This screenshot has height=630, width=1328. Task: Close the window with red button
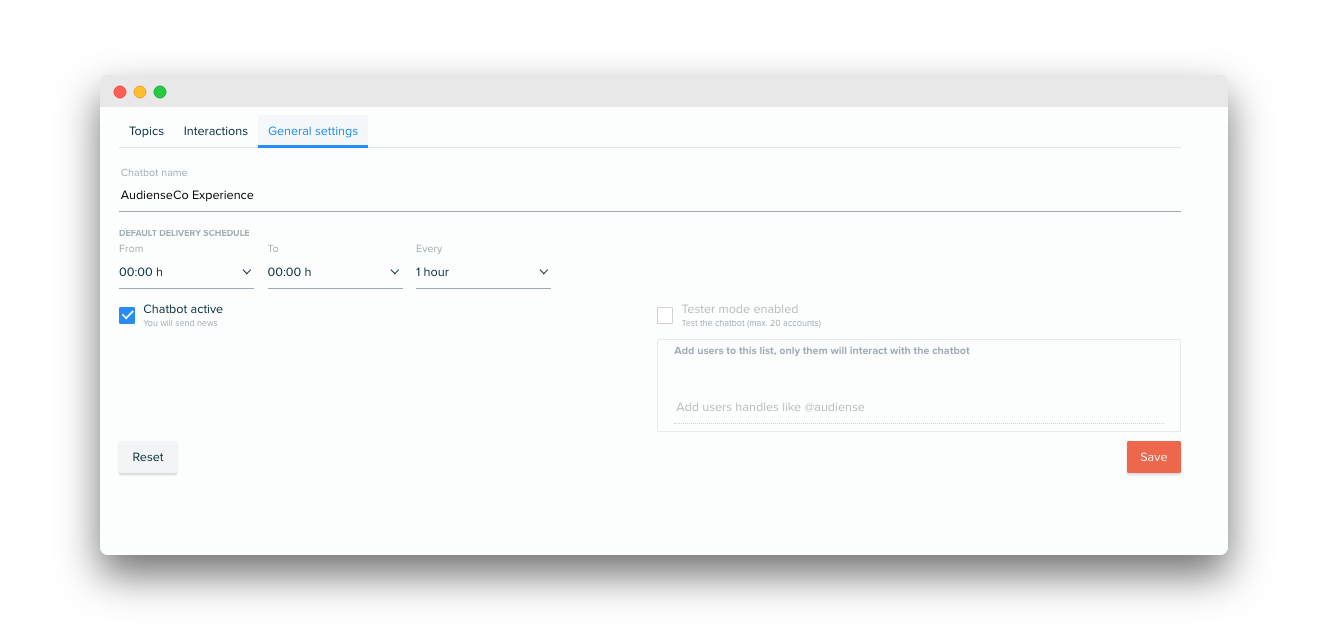120,92
